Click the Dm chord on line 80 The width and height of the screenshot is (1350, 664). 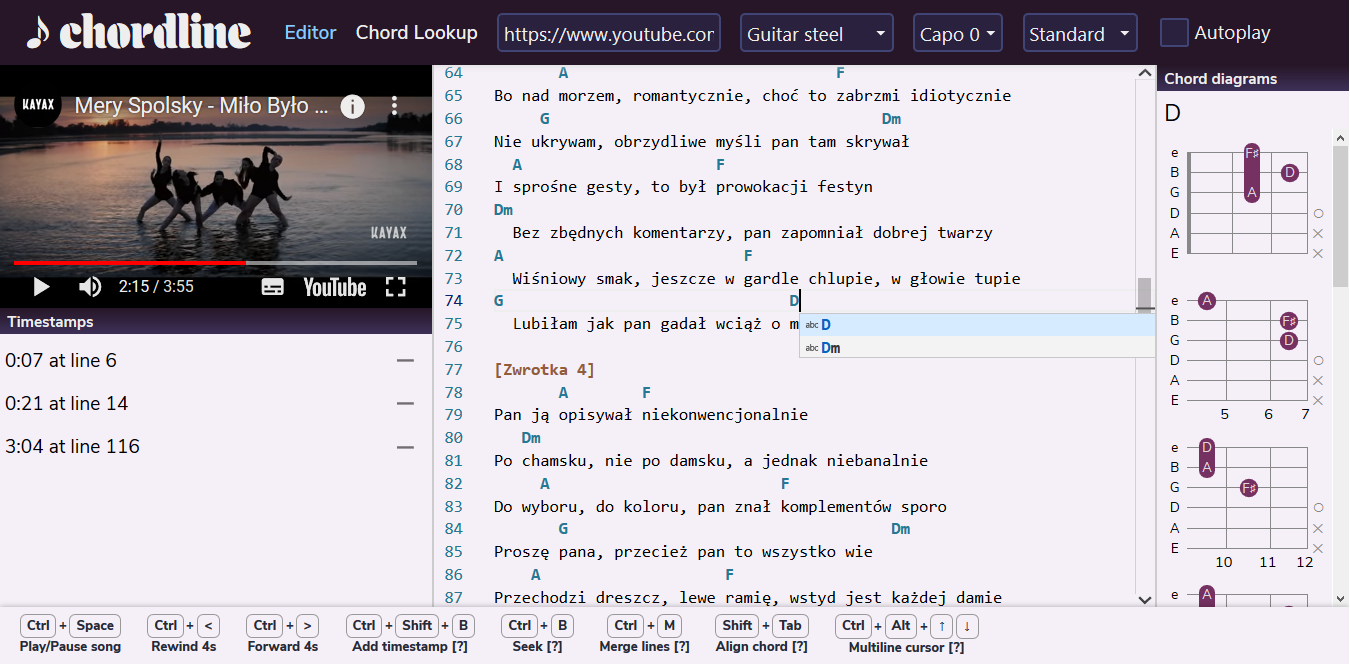(x=531, y=438)
